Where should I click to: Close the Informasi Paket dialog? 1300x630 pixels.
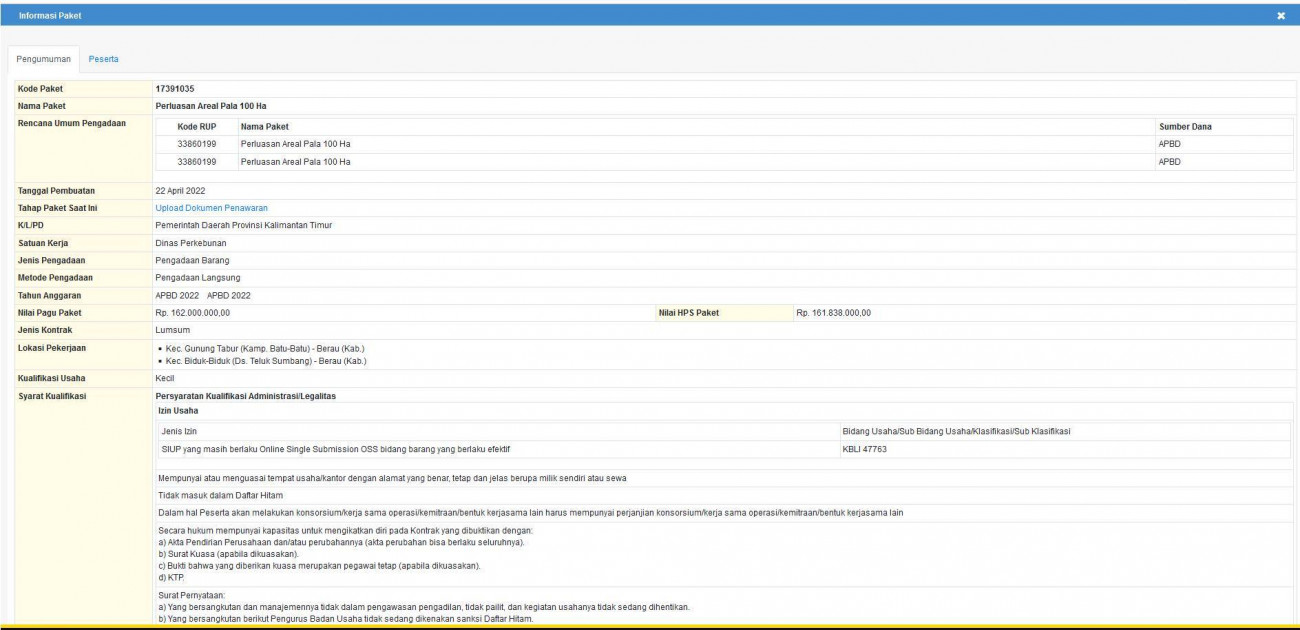pos(1281,16)
